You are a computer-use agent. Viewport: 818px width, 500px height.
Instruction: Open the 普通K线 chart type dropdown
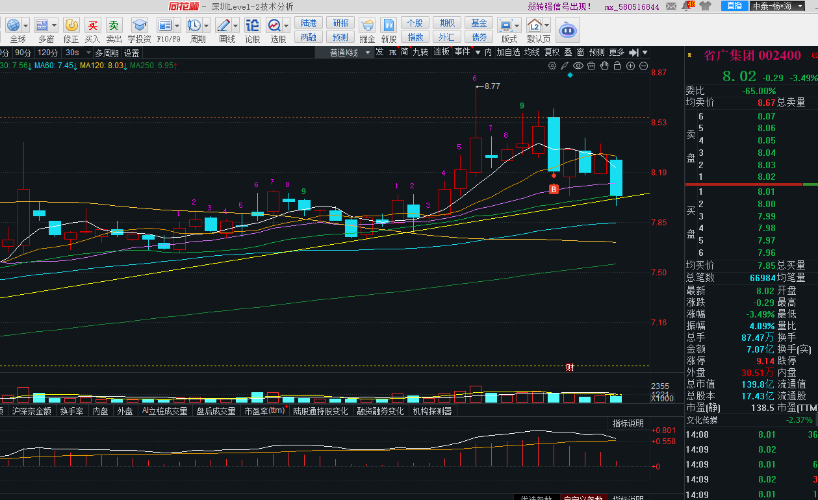[344, 53]
